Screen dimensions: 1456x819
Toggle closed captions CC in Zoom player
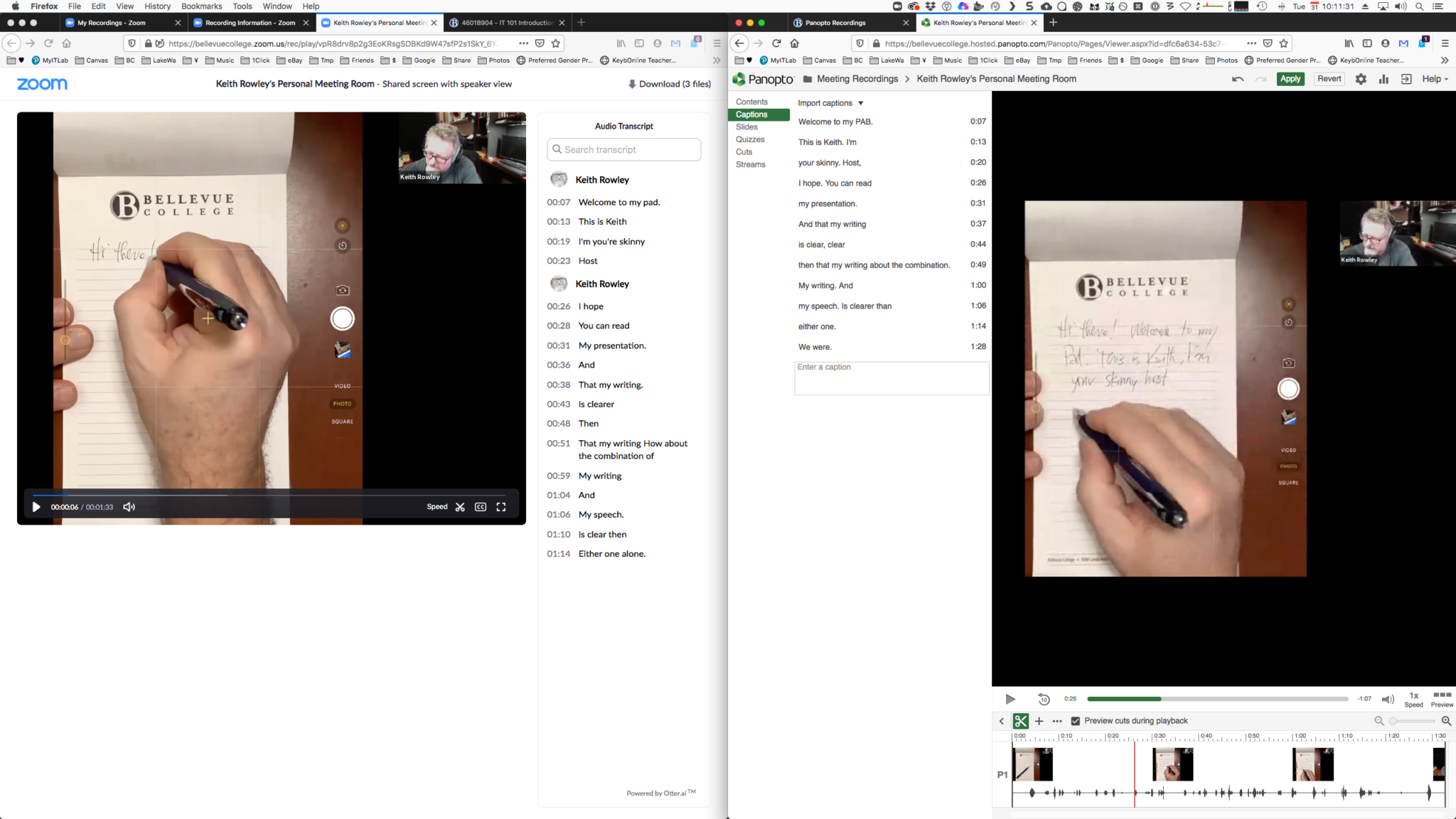pyautogui.click(x=481, y=507)
